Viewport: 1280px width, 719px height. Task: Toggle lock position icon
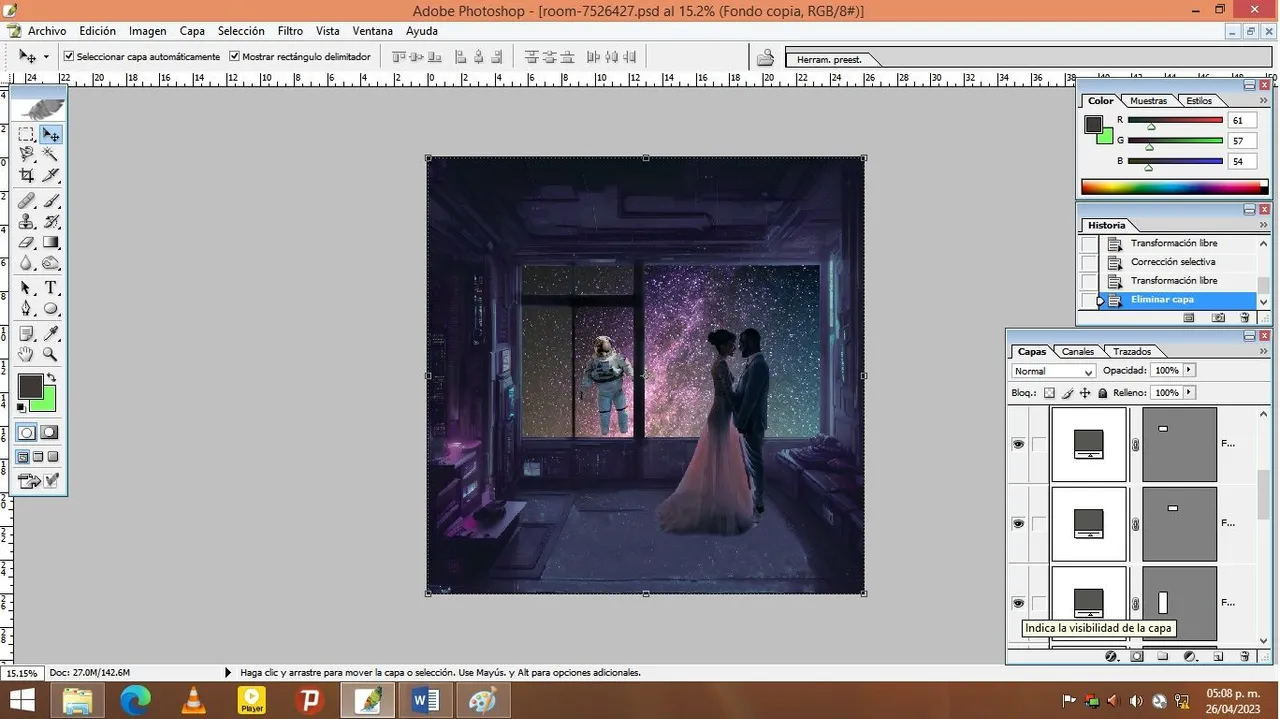coord(1085,393)
